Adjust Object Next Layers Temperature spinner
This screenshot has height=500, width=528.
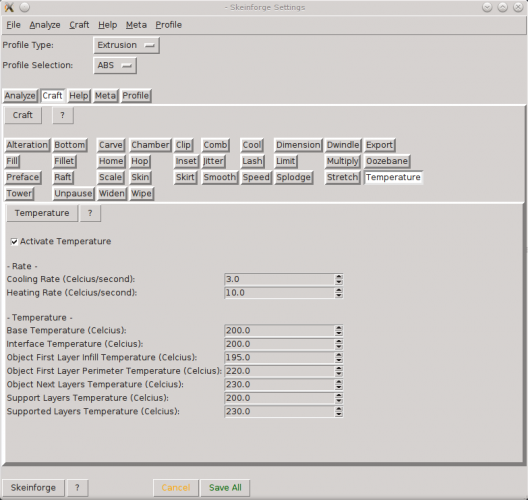click(x=339, y=385)
